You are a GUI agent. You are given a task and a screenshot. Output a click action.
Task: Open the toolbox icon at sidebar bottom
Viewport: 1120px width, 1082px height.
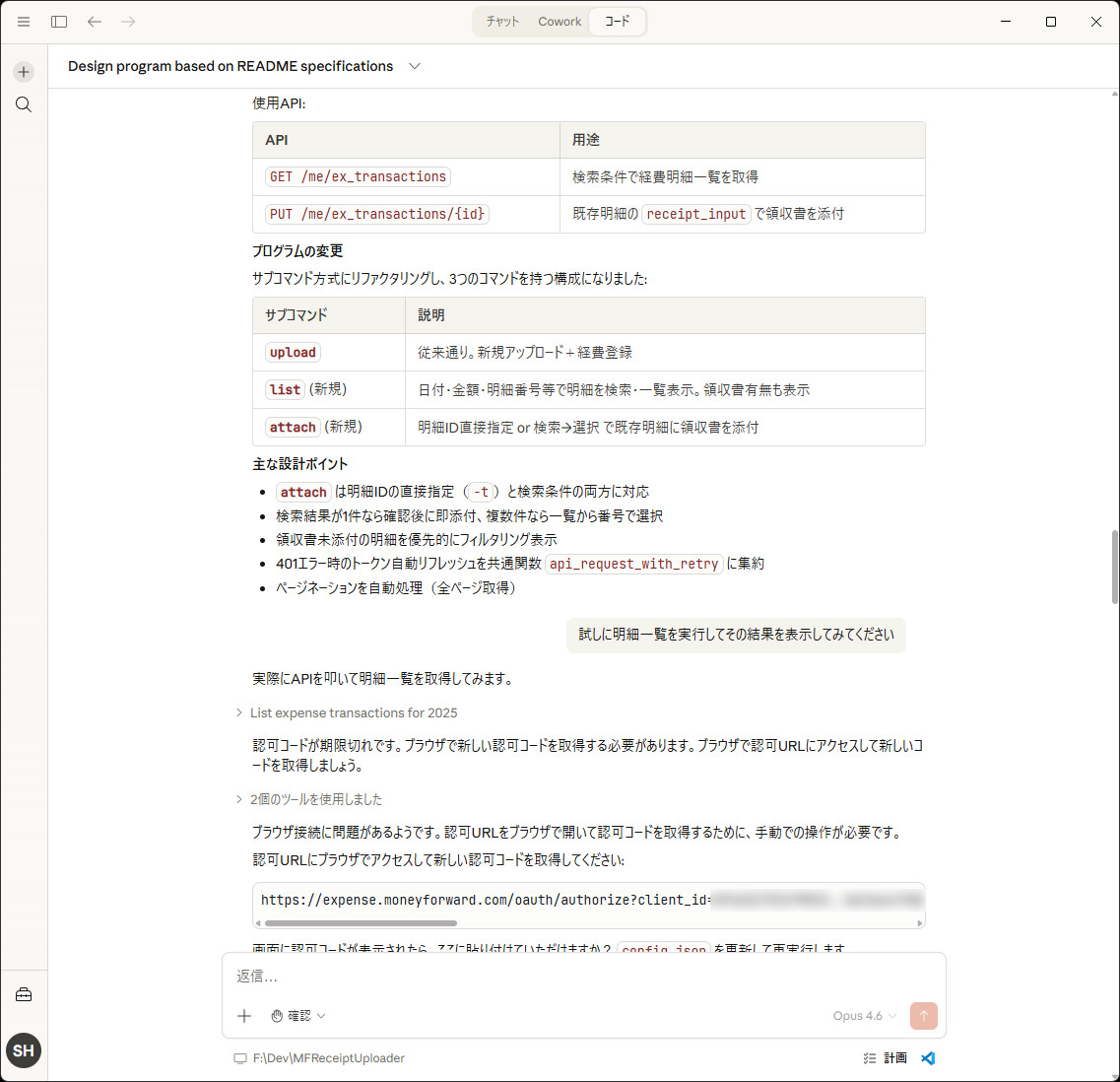tap(23, 995)
